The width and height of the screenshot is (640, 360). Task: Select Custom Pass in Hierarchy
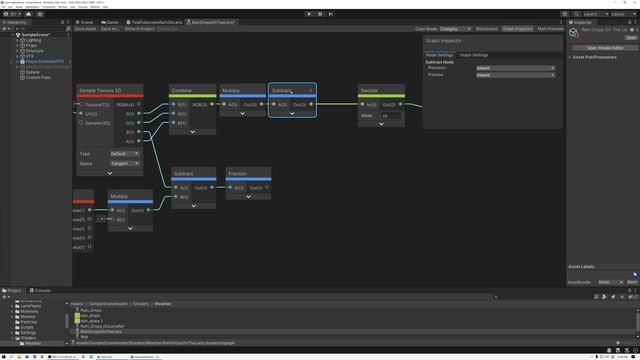[38, 78]
